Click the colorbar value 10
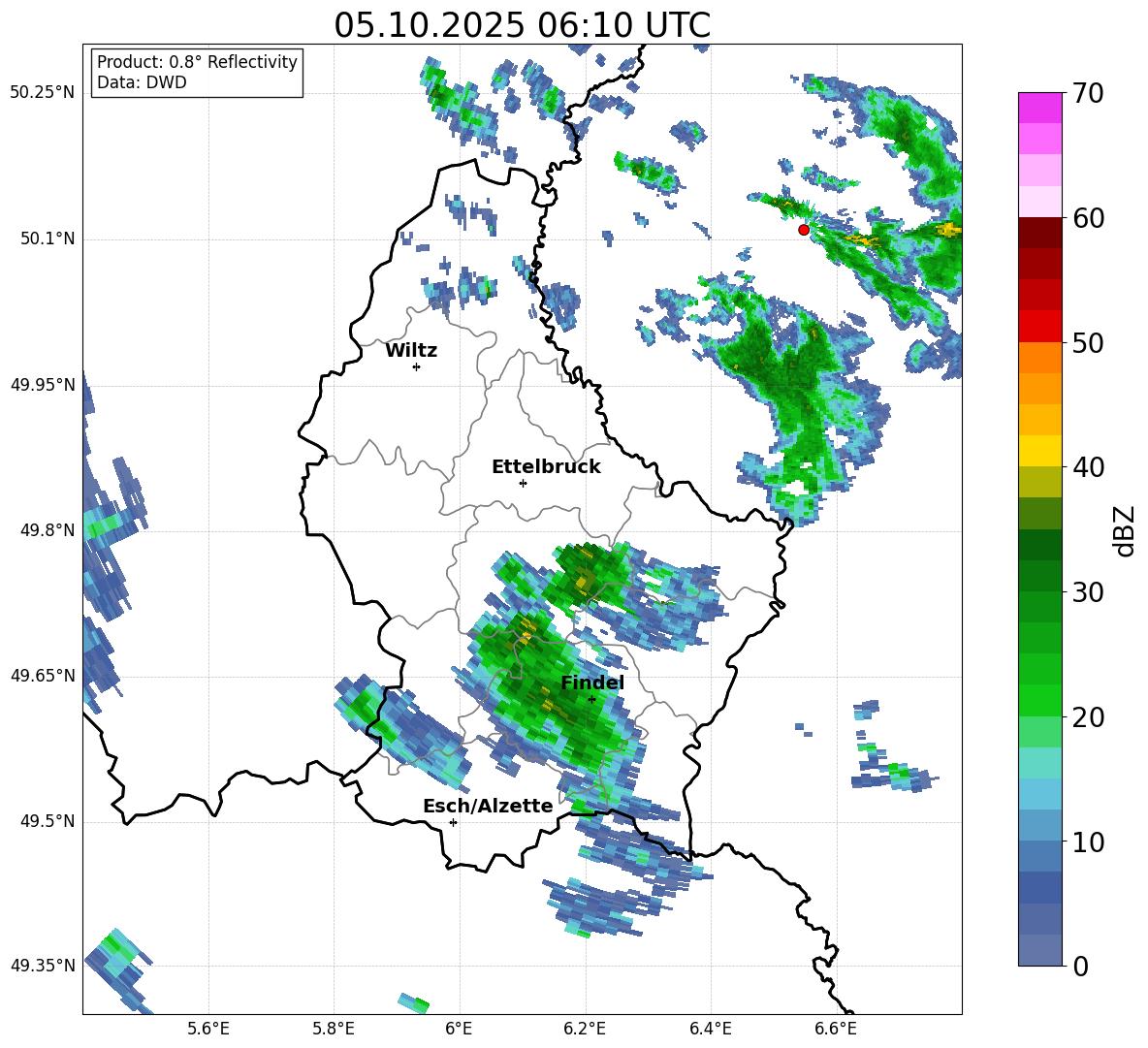 click(1088, 842)
